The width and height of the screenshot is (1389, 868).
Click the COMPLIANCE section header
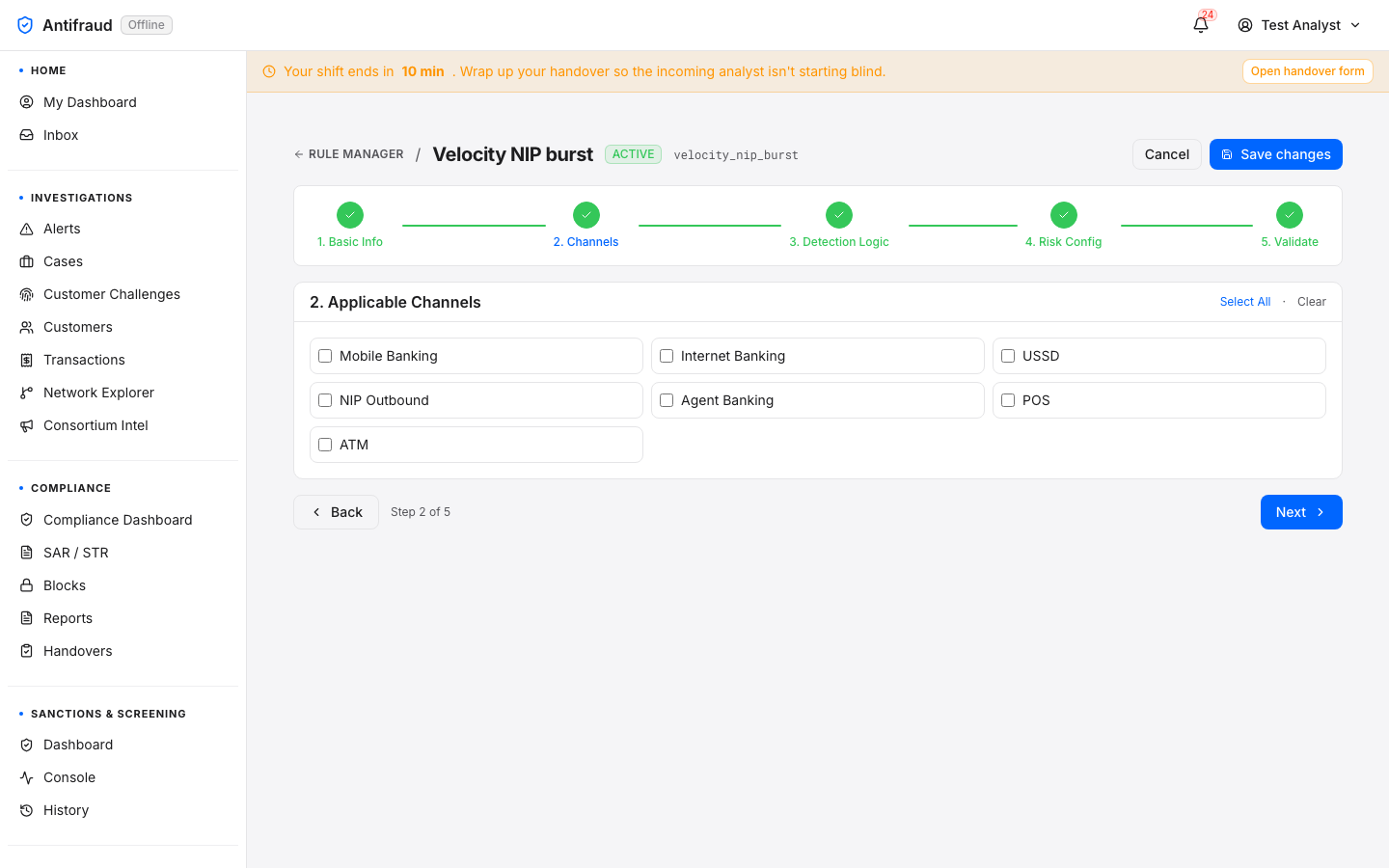click(x=71, y=488)
